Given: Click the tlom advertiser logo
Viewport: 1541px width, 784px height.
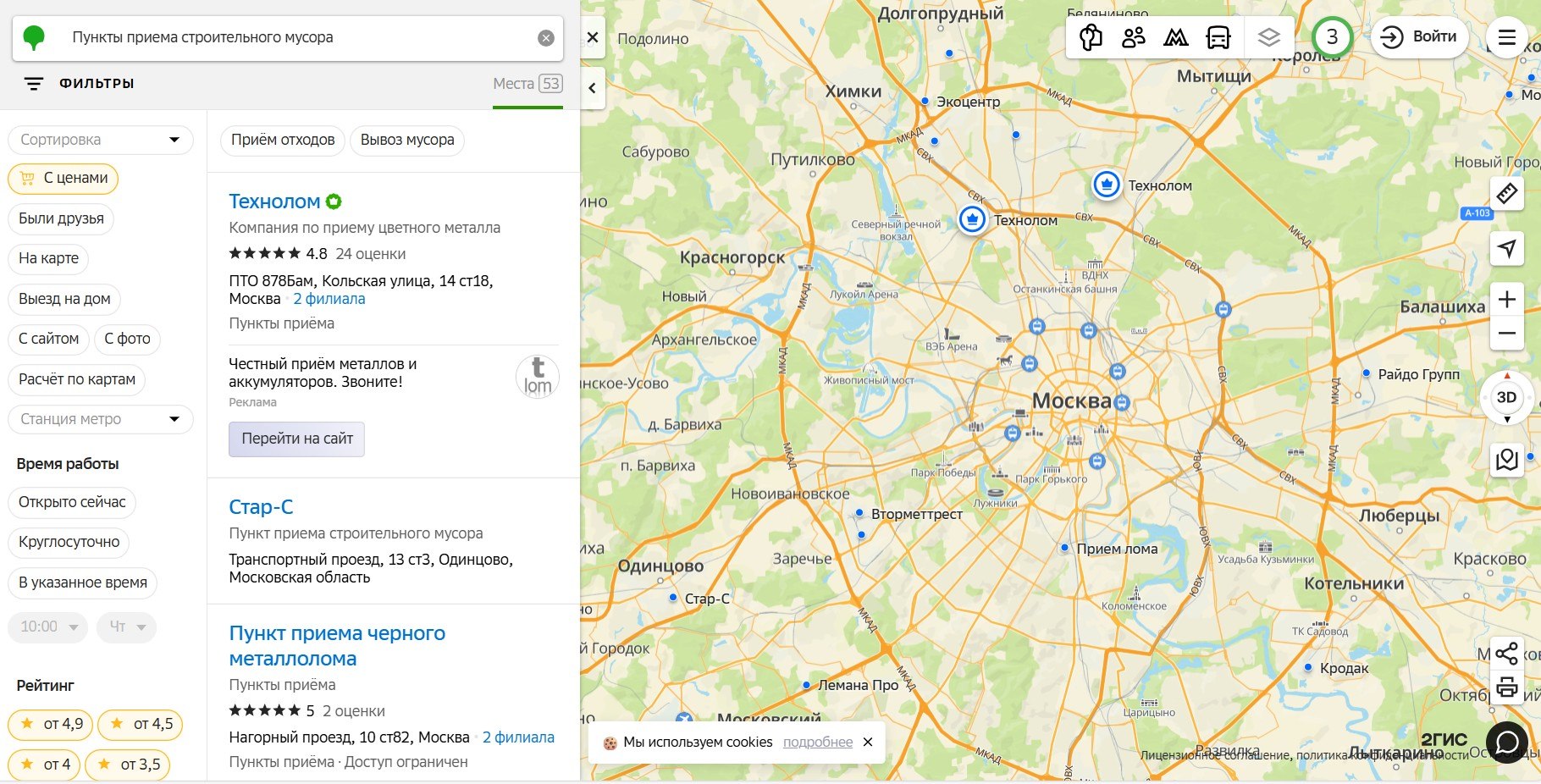Looking at the screenshot, I should coord(538,377).
